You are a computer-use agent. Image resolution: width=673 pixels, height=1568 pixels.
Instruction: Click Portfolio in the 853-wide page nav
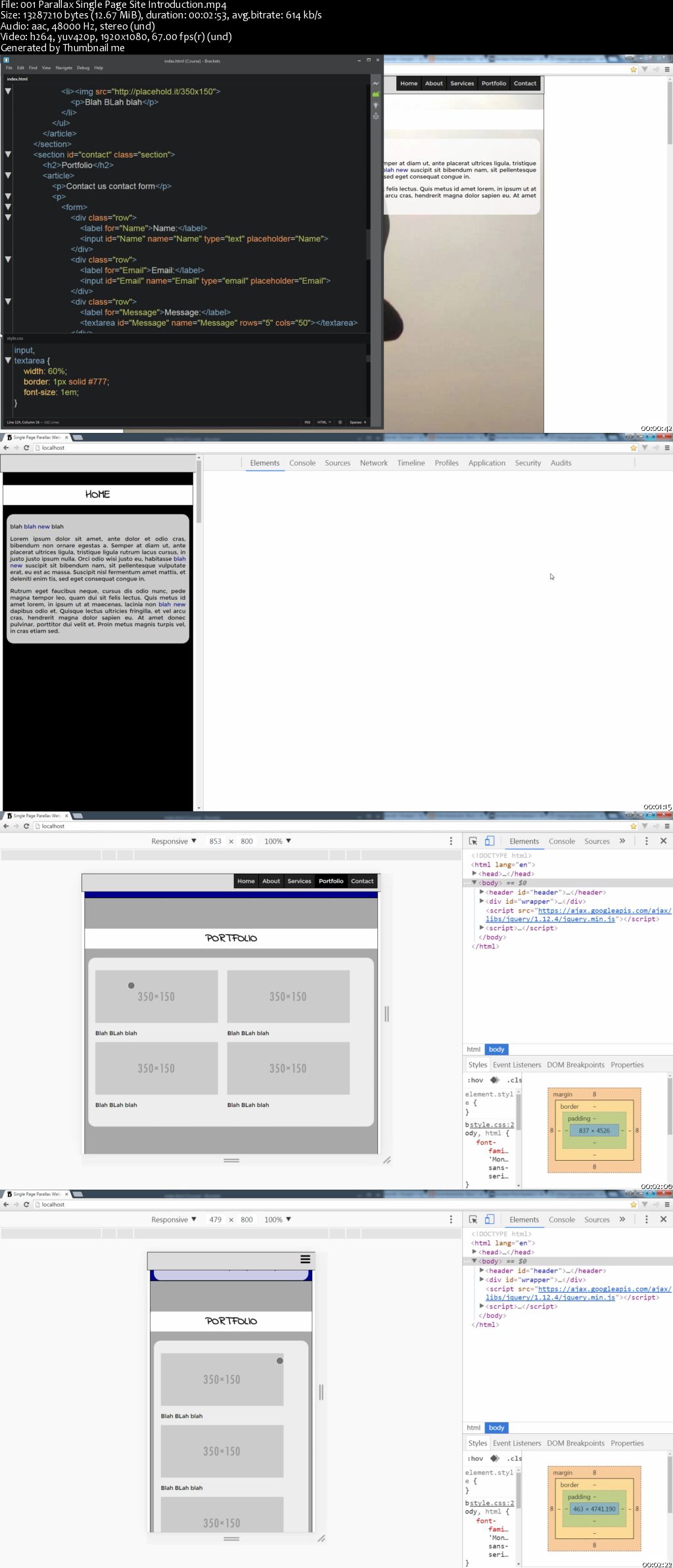pyautogui.click(x=331, y=881)
